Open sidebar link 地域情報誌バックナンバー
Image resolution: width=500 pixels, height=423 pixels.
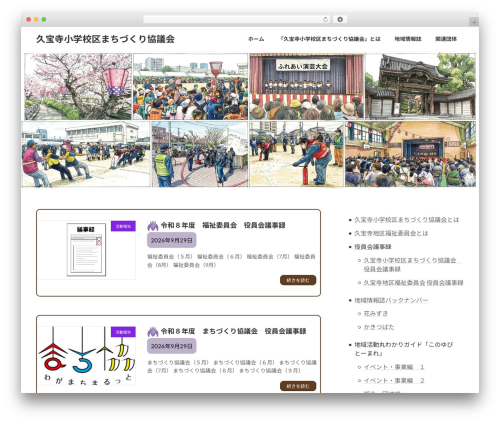[x=391, y=300]
